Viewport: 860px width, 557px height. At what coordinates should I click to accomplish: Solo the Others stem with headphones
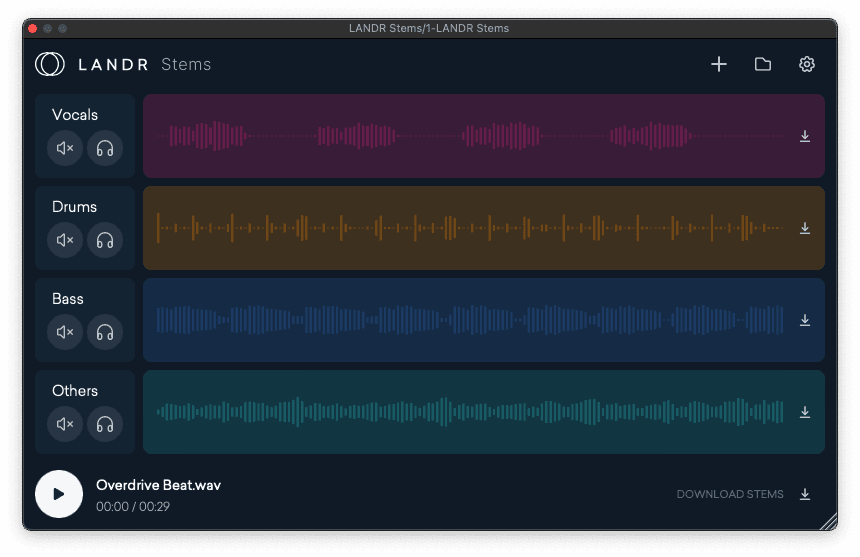tap(105, 425)
